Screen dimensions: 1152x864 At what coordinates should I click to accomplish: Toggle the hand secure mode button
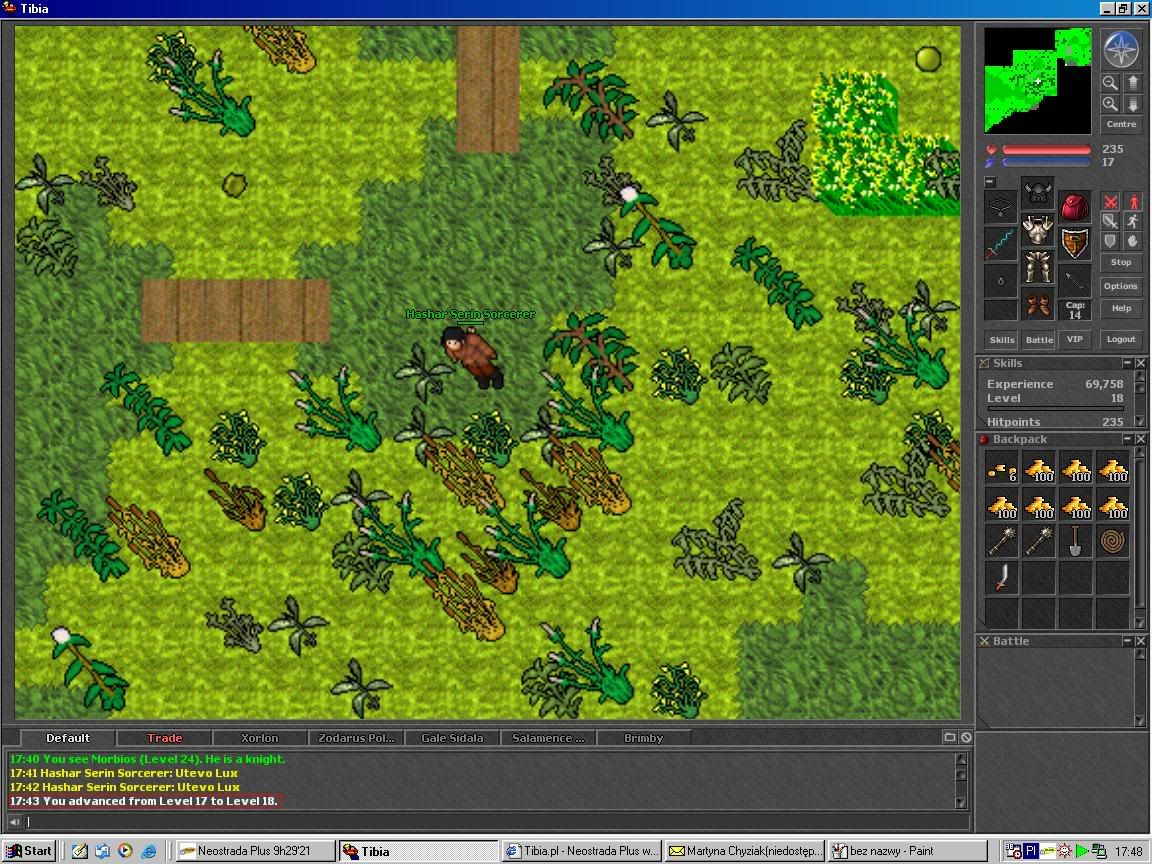click(1133, 241)
